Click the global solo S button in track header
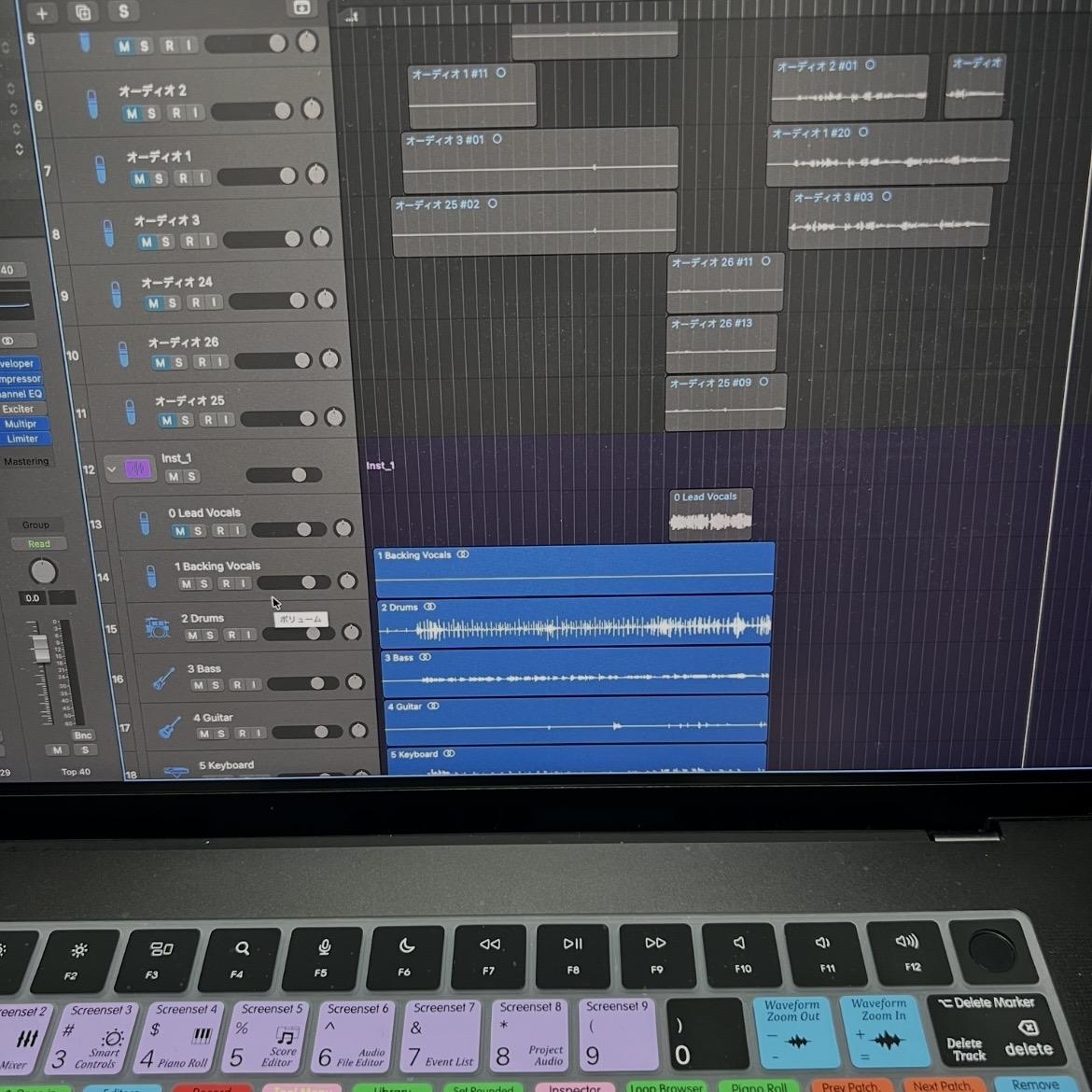Image resolution: width=1092 pixels, height=1092 pixels. tap(123, 11)
